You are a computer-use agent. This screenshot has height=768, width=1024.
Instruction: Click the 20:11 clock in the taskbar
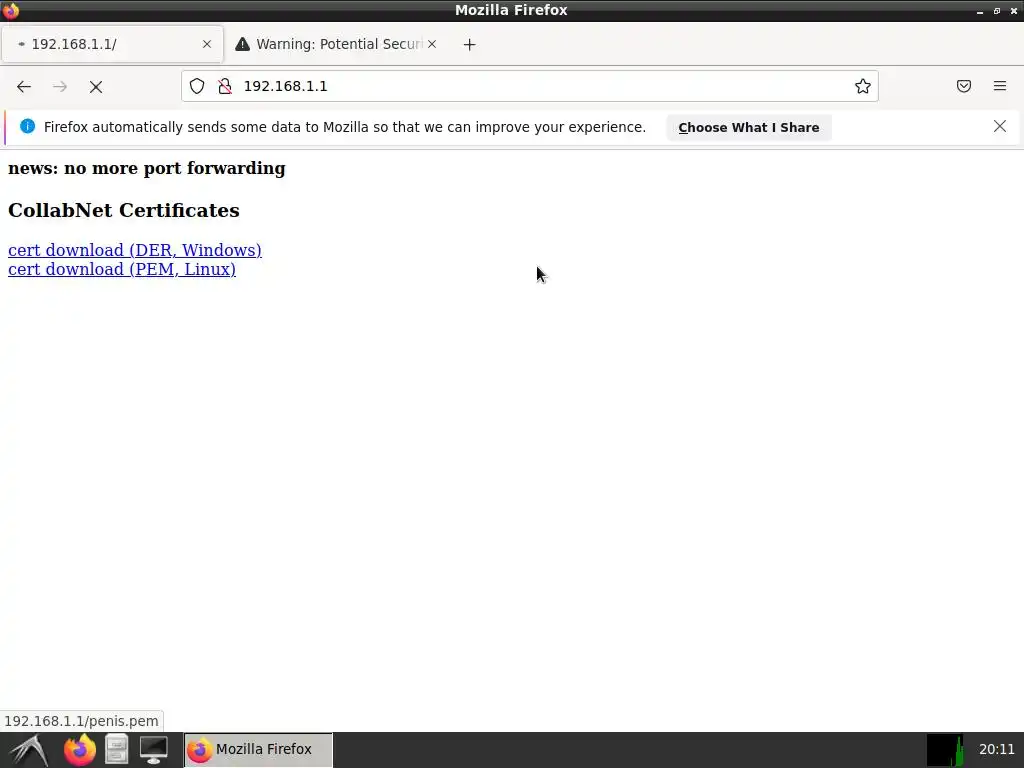coord(997,750)
